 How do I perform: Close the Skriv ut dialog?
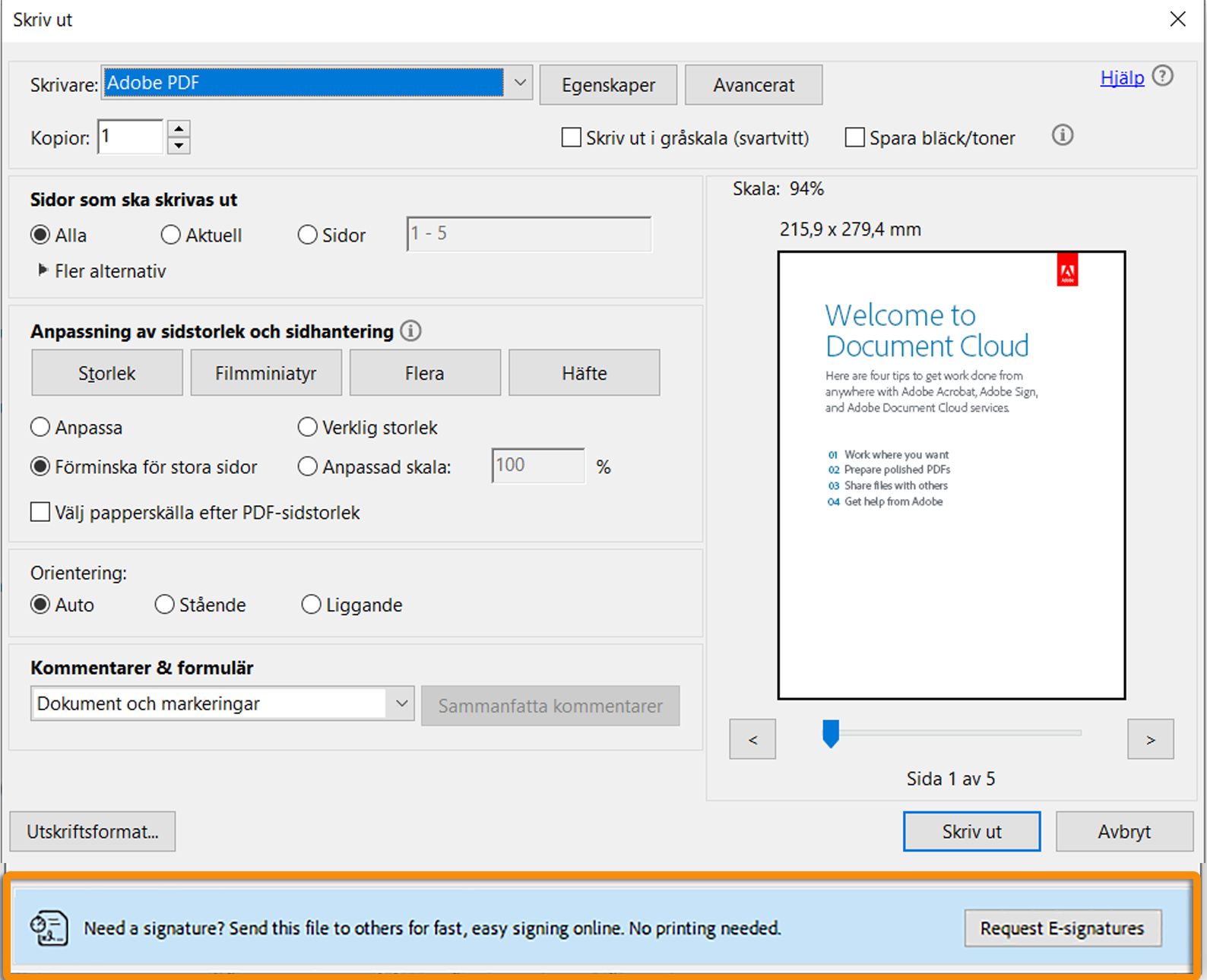click(1177, 20)
